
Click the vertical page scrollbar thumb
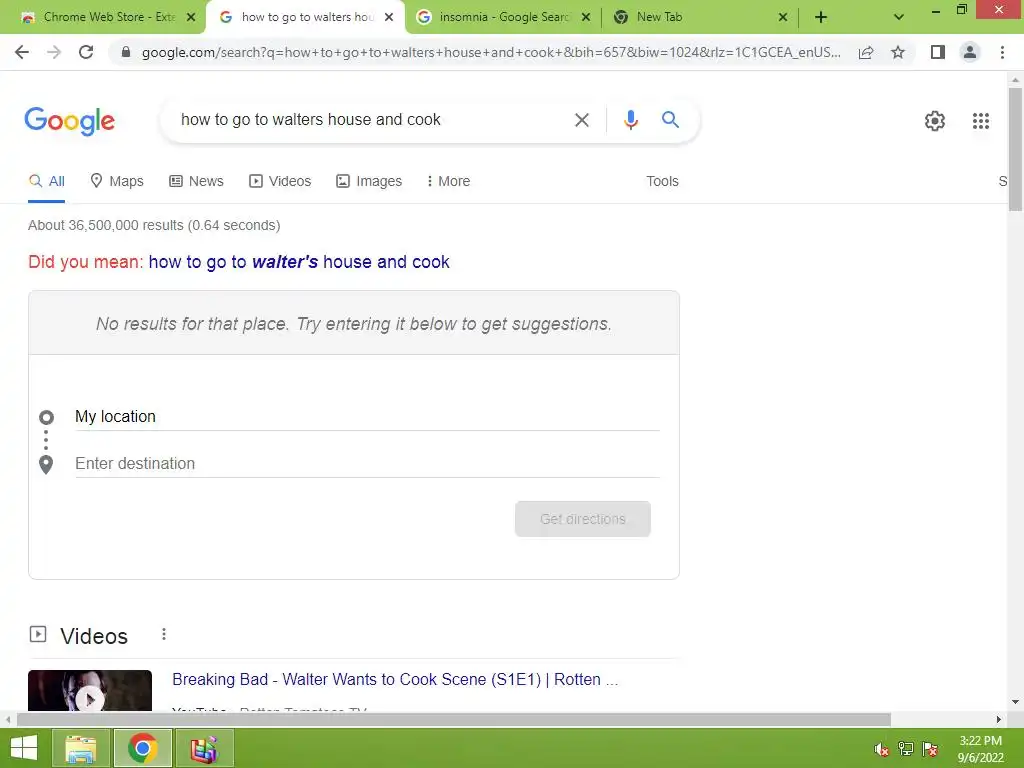tap(1015, 149)
